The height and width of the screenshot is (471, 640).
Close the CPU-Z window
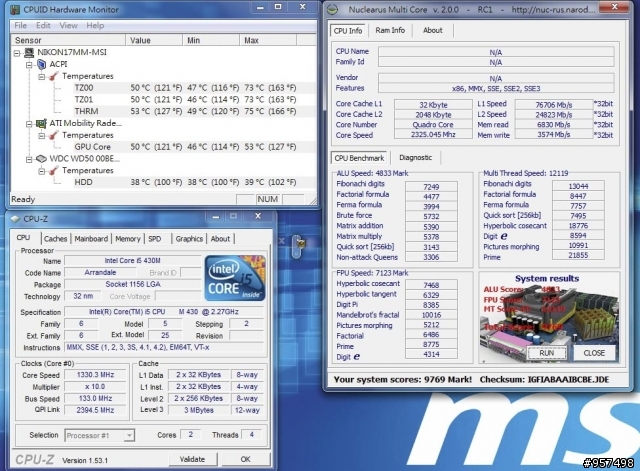258,216
